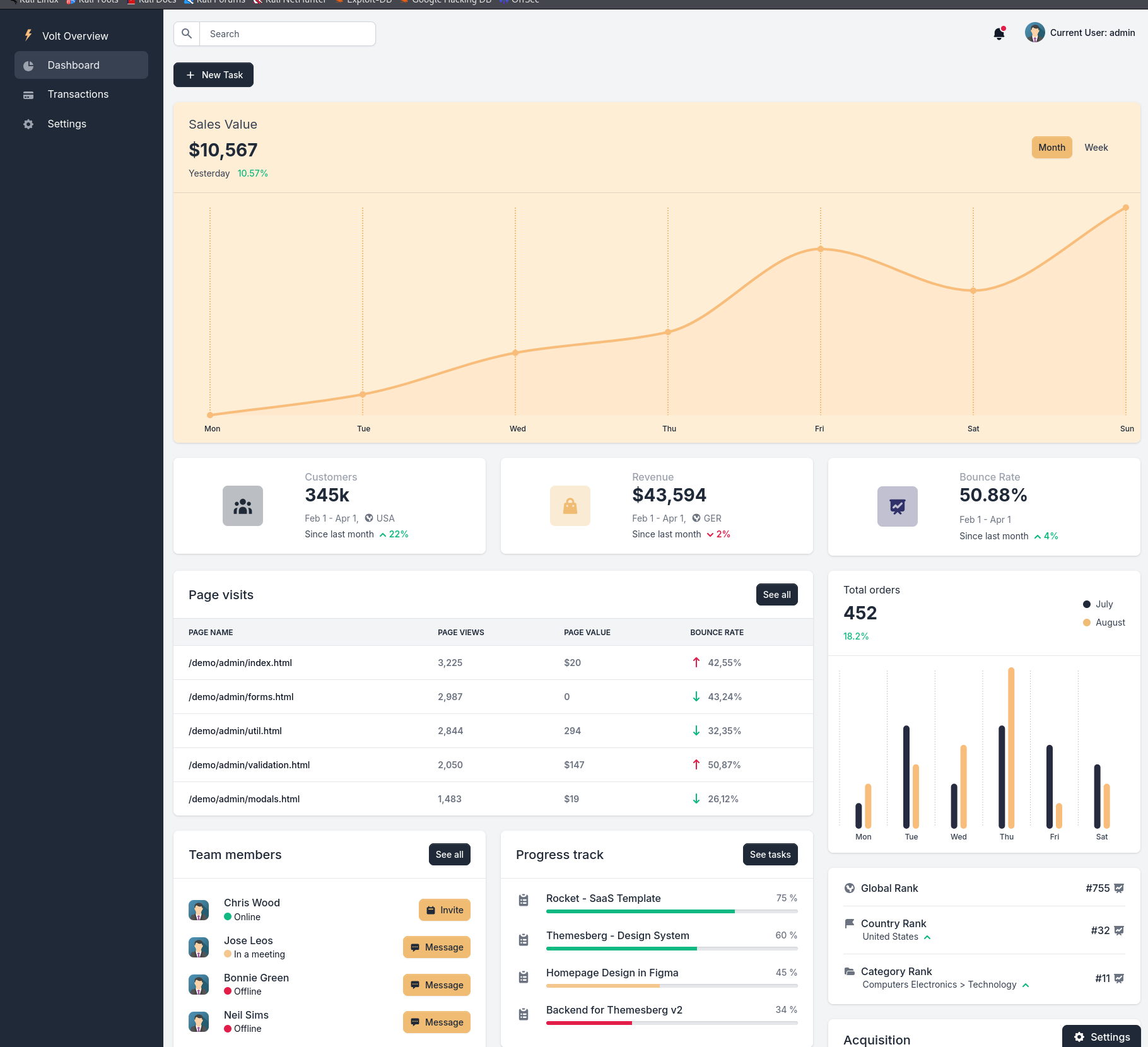This screenshot has height=1047, width=1148.
Task: Click the Revenue shopping bag icon
Action: coord(570,506)
